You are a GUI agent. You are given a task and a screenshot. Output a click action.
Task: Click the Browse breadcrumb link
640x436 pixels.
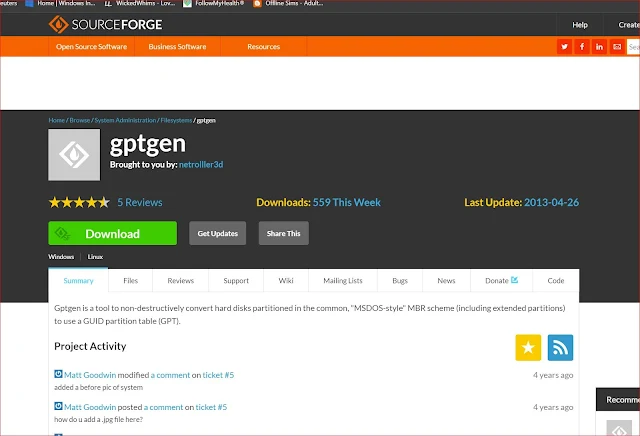click(x=80, y=120)
